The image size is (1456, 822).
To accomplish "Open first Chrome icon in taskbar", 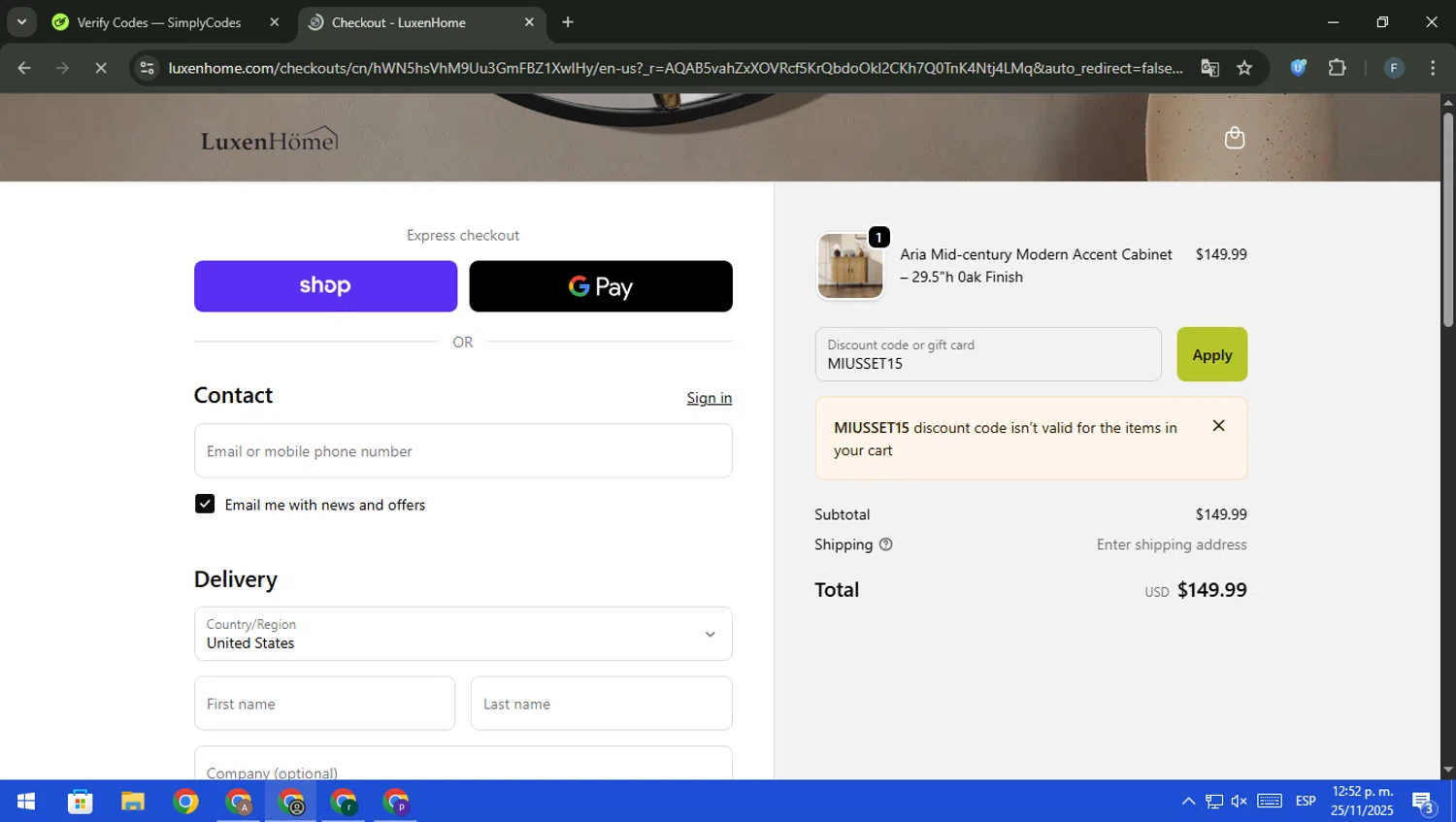I will (185, 802).
